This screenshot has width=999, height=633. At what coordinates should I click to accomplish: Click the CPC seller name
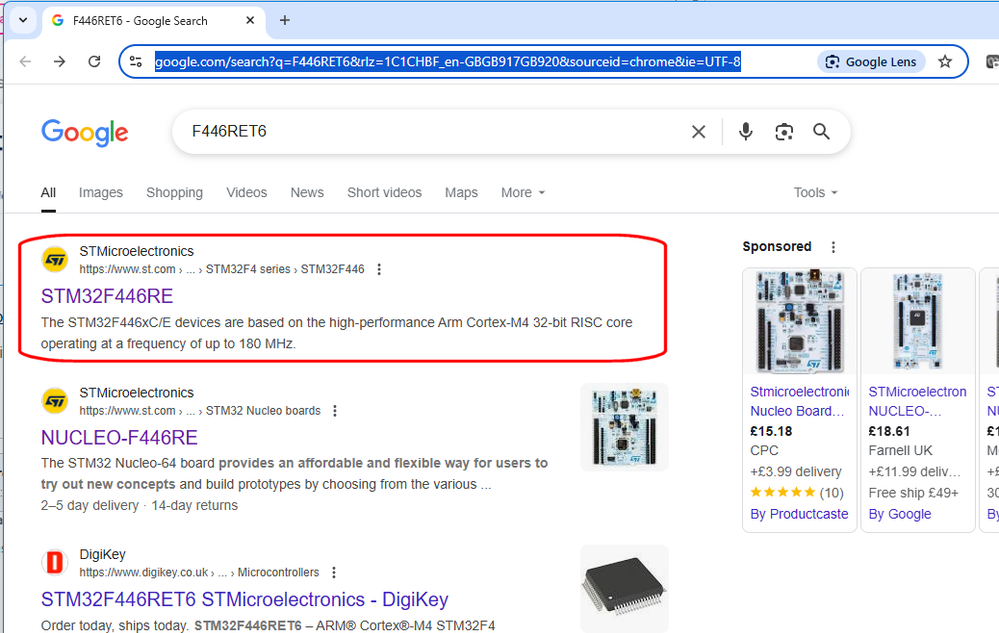(x=764, y=450)
